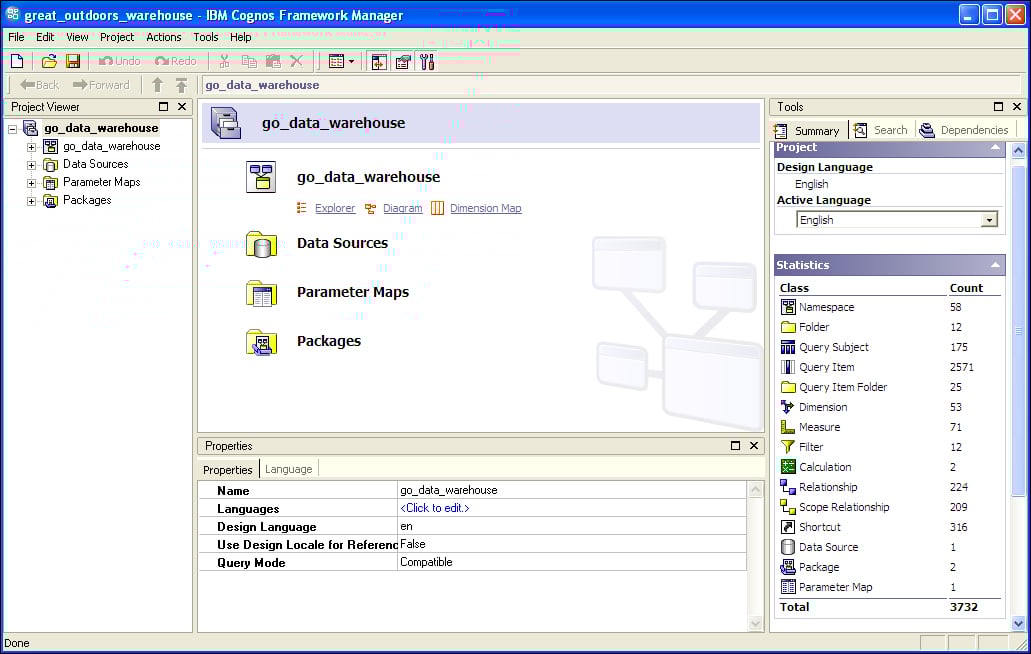Click the Delete X toolbar icon
Screen dimensions: 1031x654
click(297, 61)
